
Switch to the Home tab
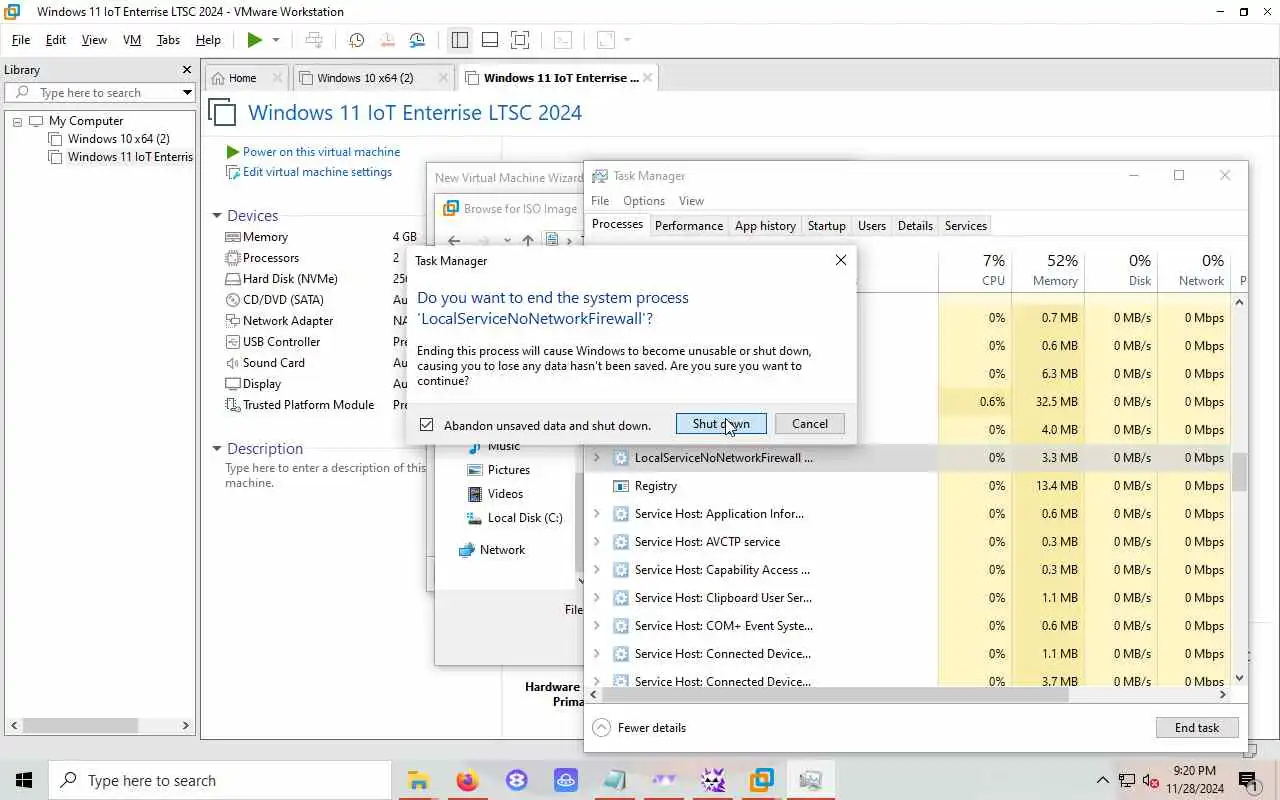click(x=243, y=78)
